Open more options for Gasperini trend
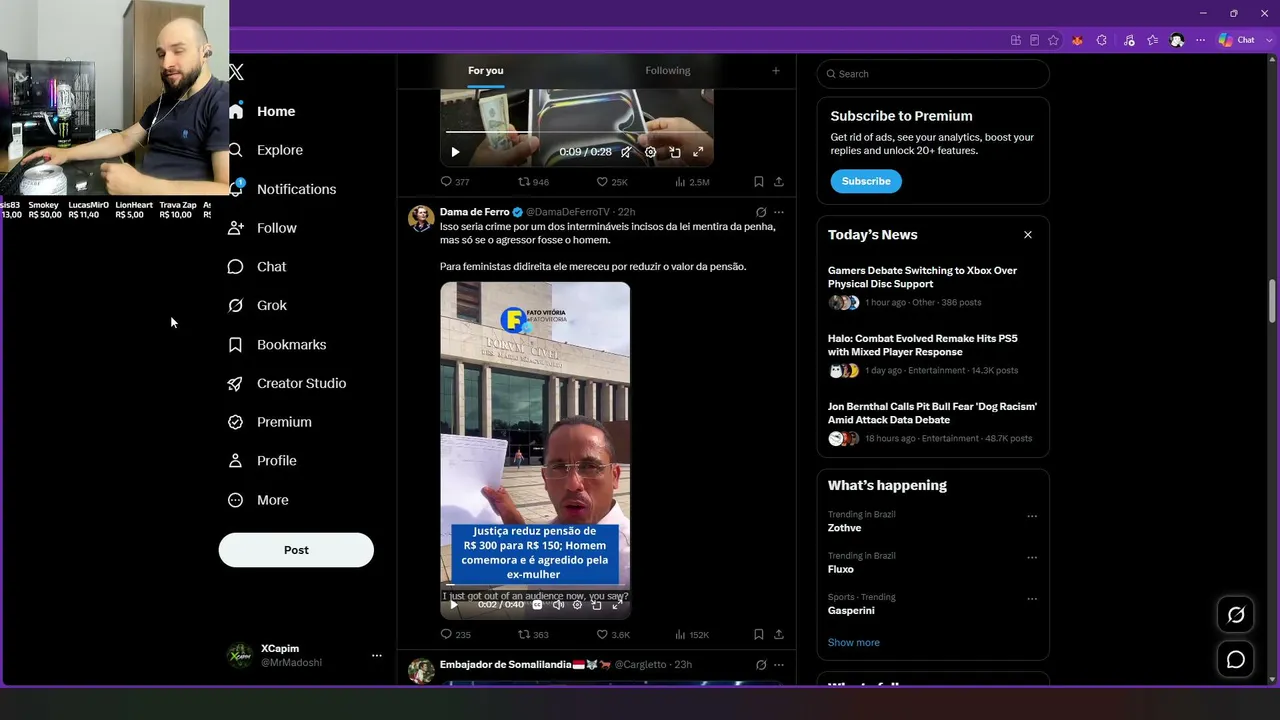The image size is (1280, 720). pyautogui.click(x=1032, y=599)
